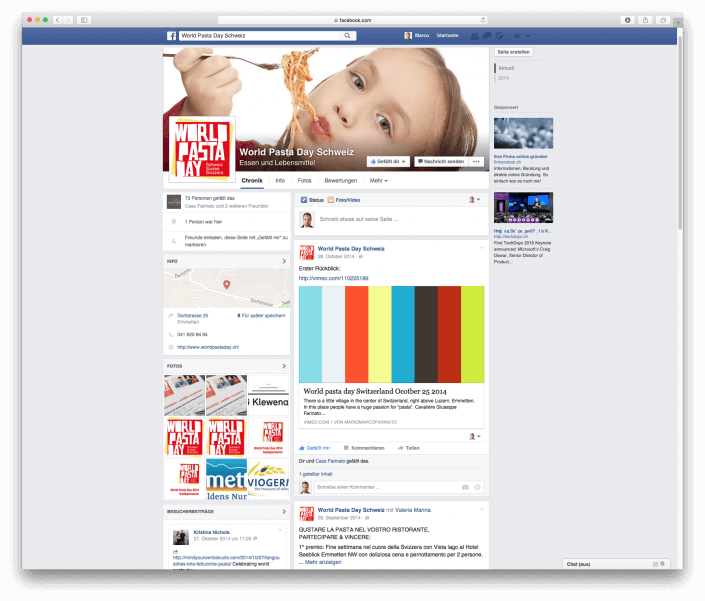This screenshot has width=705, height=601.
Task: Open friend requests icon in top bar
Action: point(474,36)
